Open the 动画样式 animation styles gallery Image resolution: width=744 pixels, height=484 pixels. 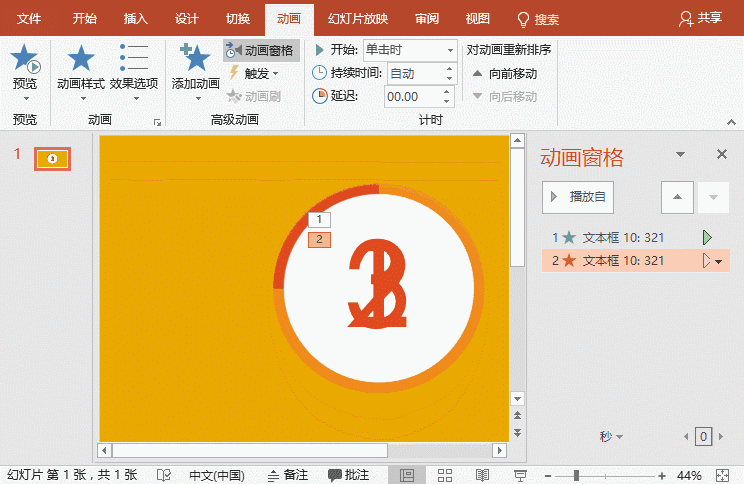click(x=80, y=68)
